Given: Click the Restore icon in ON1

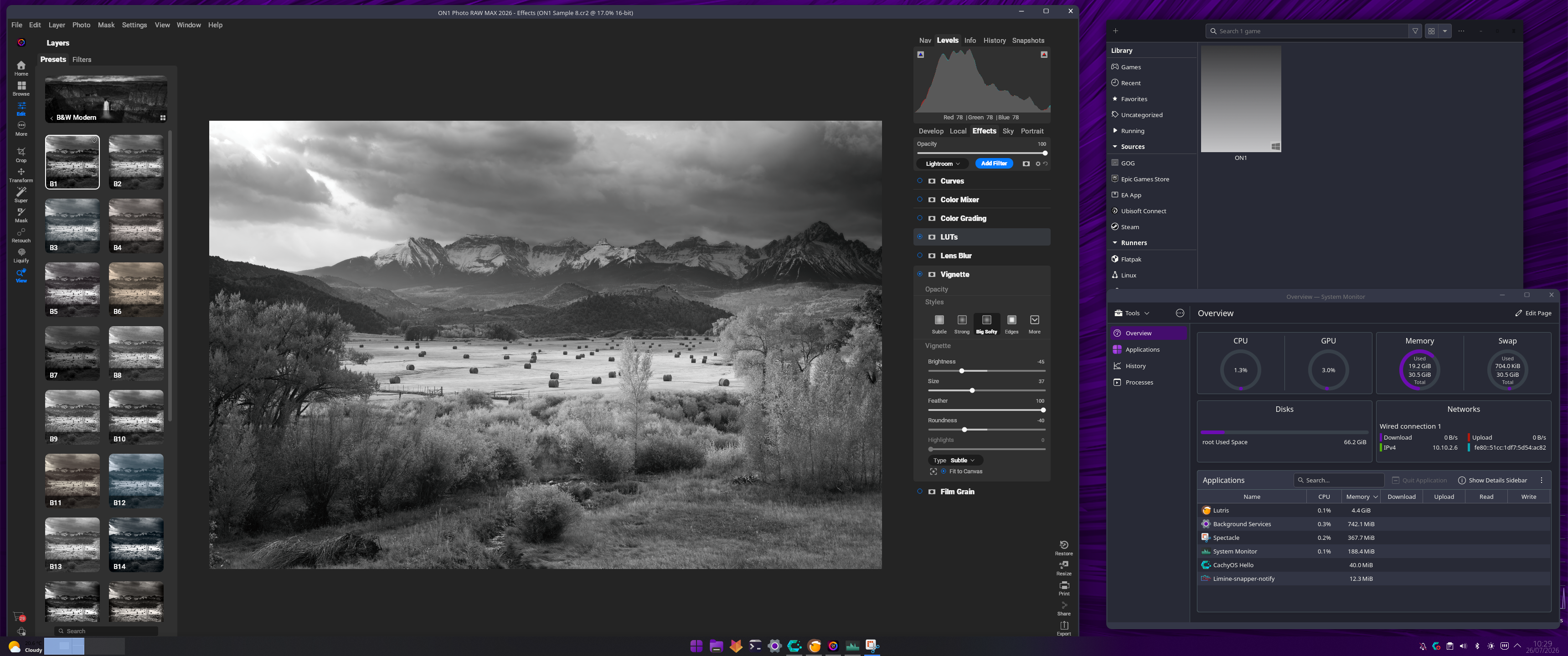Looking at the screenshot, I should point(1063,548).
